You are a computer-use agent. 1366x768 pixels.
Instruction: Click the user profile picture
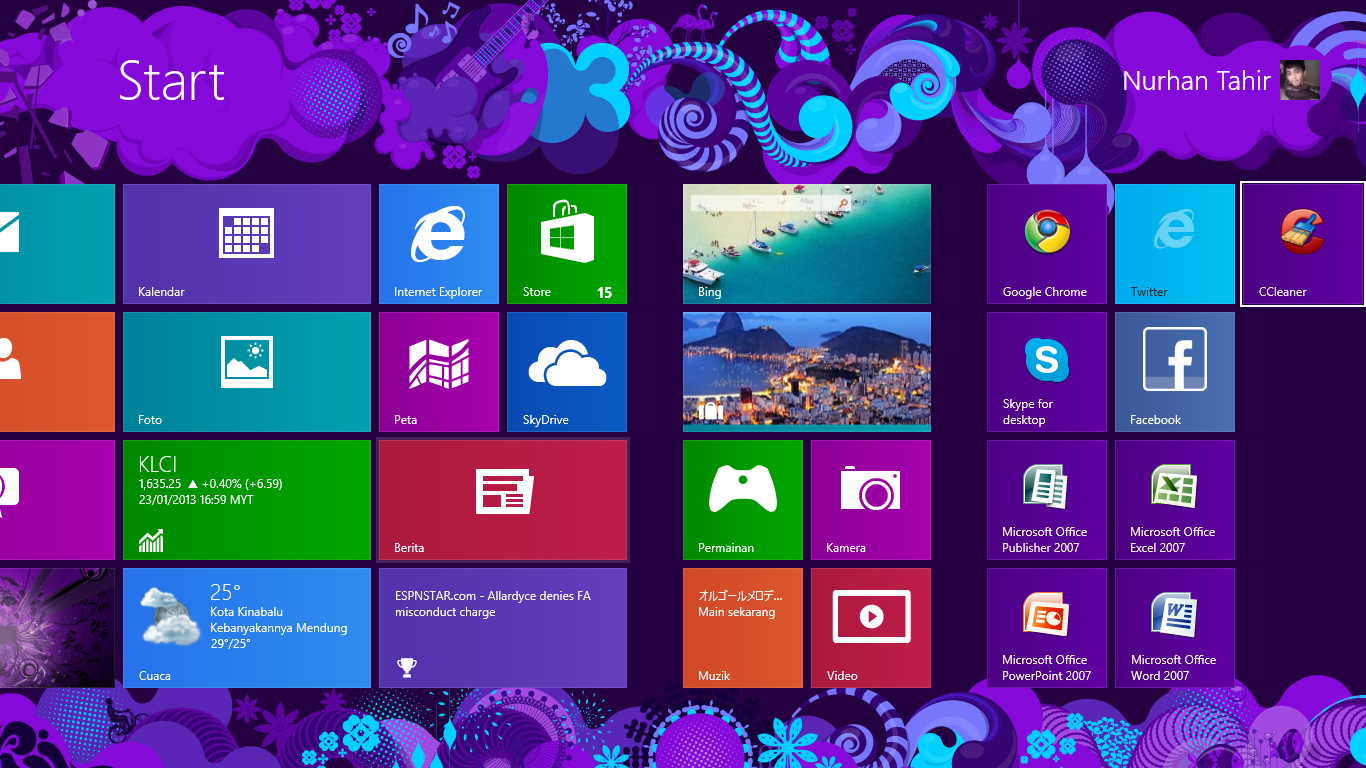pos(1300,80)
